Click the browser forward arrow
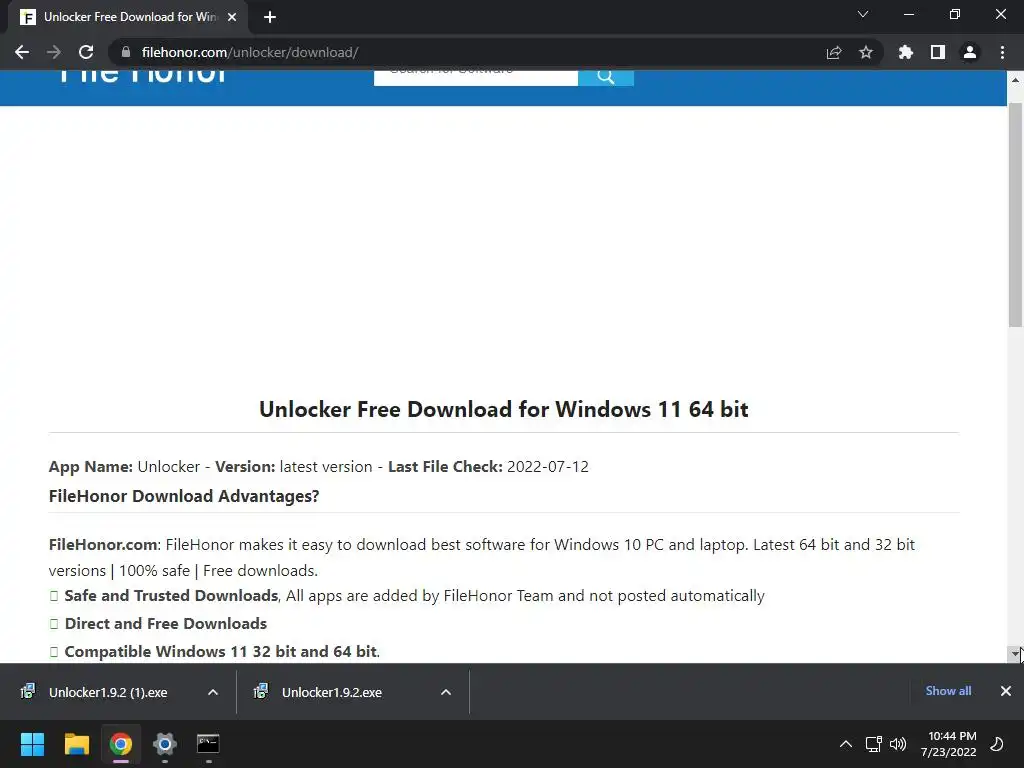Image resolution: width=1024 pixels, height=768 pixels. 54,52
